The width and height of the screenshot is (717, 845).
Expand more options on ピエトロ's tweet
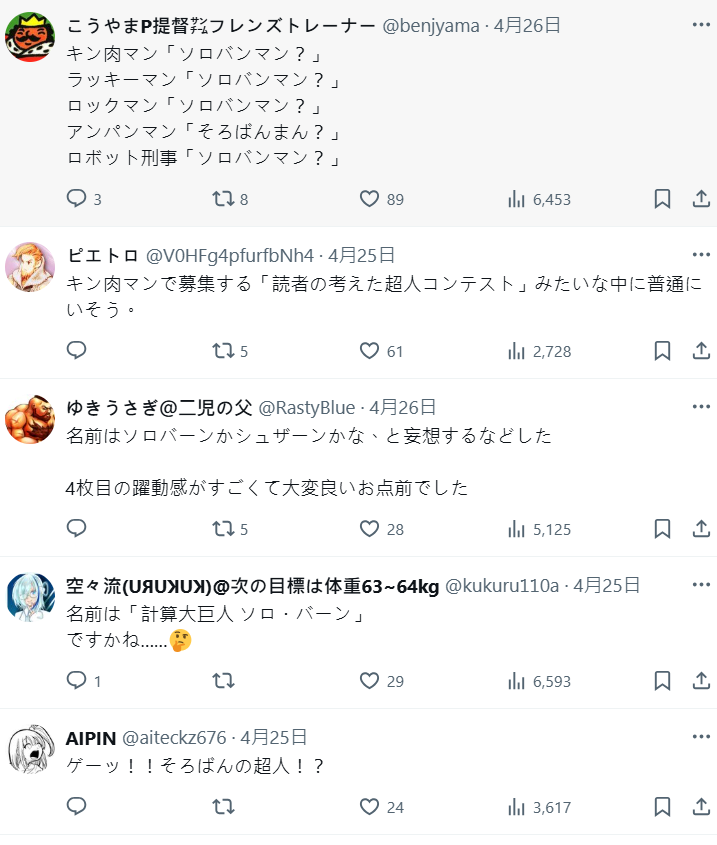coord(701,255)
